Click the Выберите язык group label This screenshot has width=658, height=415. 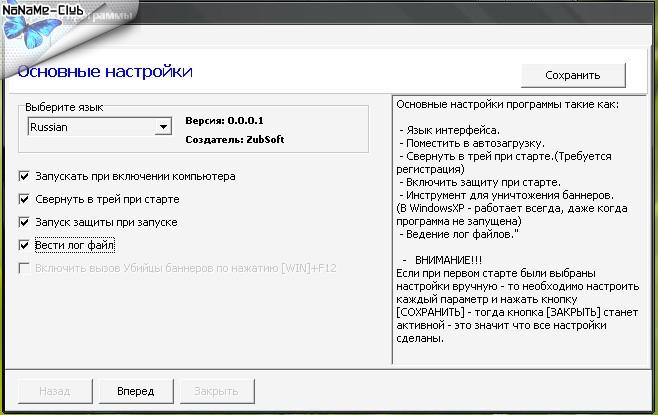click(64, 106)
